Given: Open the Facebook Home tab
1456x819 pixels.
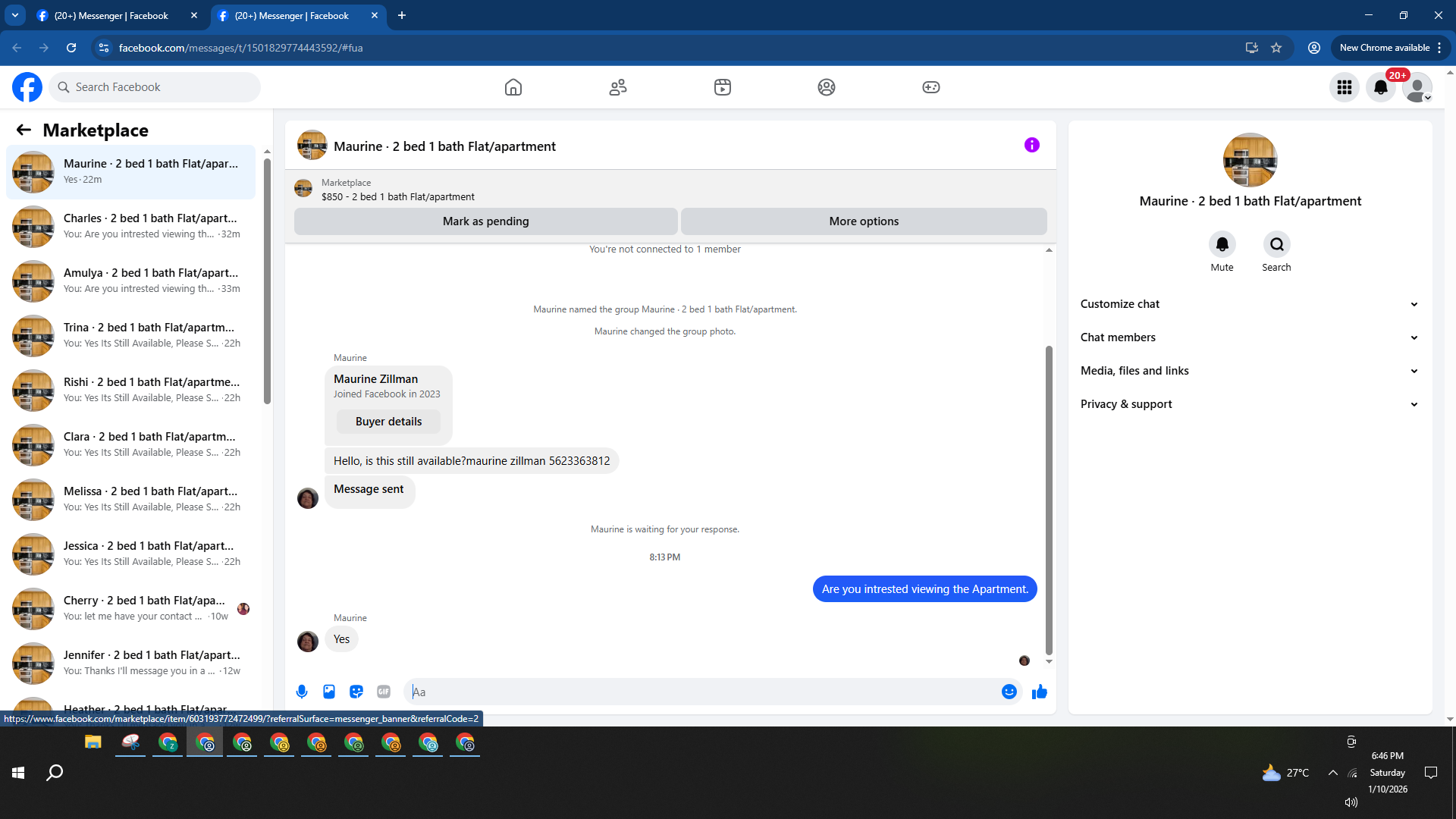Looking at the screenshot, I should (513, 87).
